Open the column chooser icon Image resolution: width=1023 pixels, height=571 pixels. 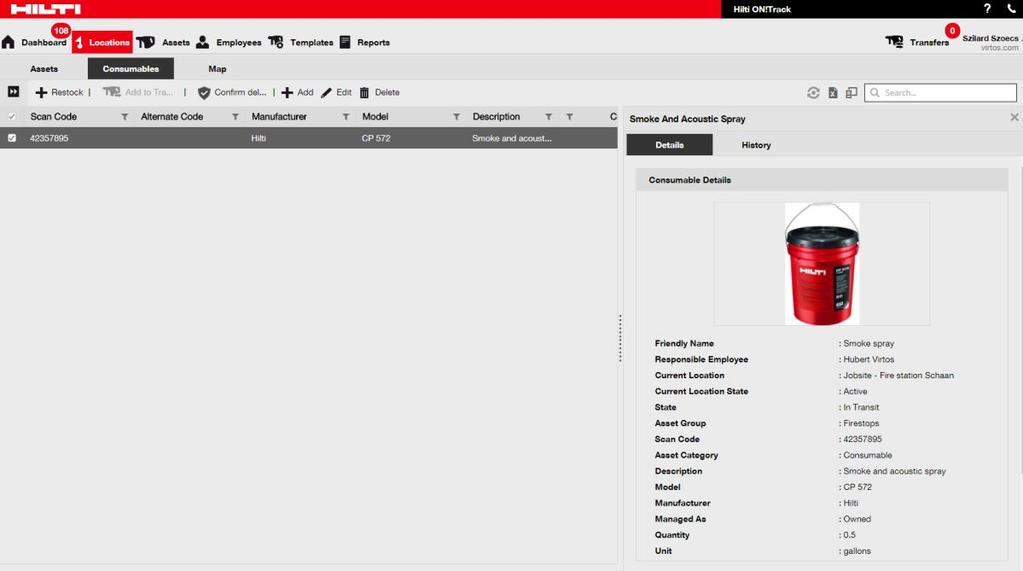[x=851, y=93]
